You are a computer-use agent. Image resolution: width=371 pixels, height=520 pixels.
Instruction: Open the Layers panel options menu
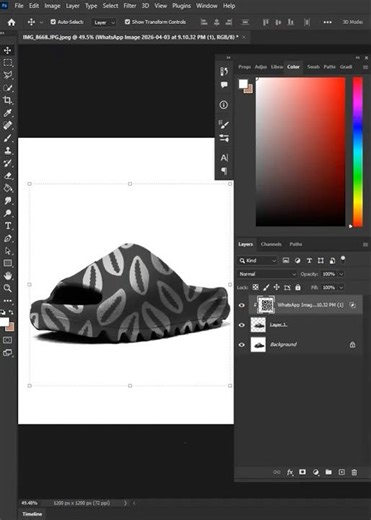click(x=365, y=244)
